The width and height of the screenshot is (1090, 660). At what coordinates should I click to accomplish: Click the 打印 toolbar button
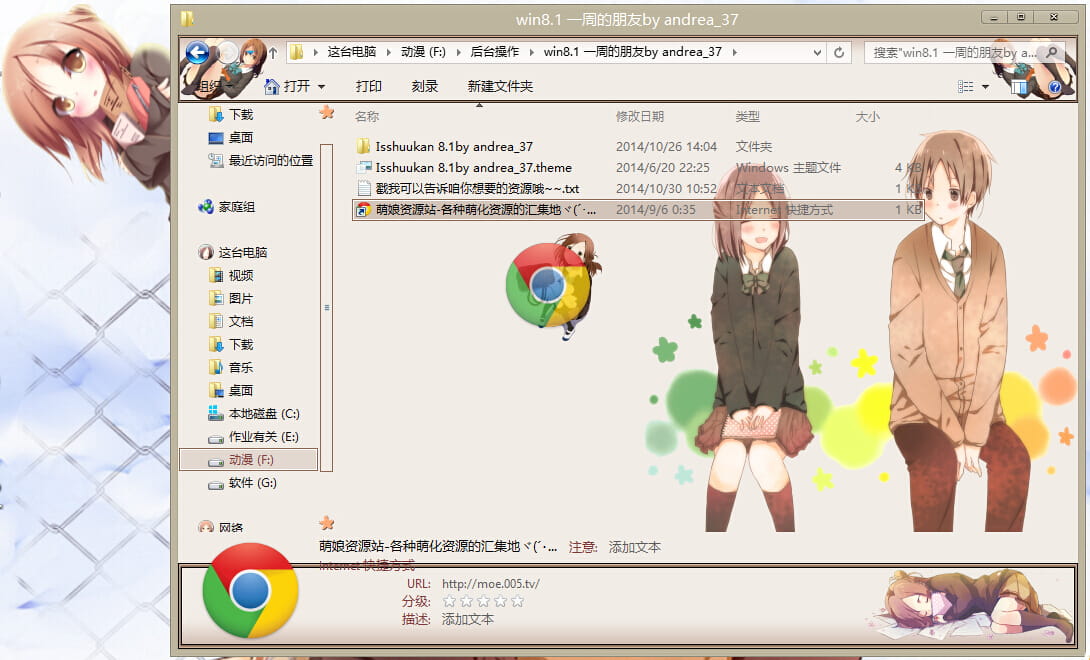pyautogui.click(x=369, y=86)
